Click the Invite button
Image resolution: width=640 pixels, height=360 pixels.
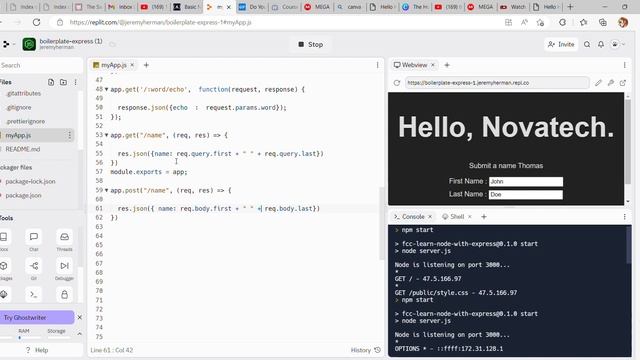click(x=561, y=44)
